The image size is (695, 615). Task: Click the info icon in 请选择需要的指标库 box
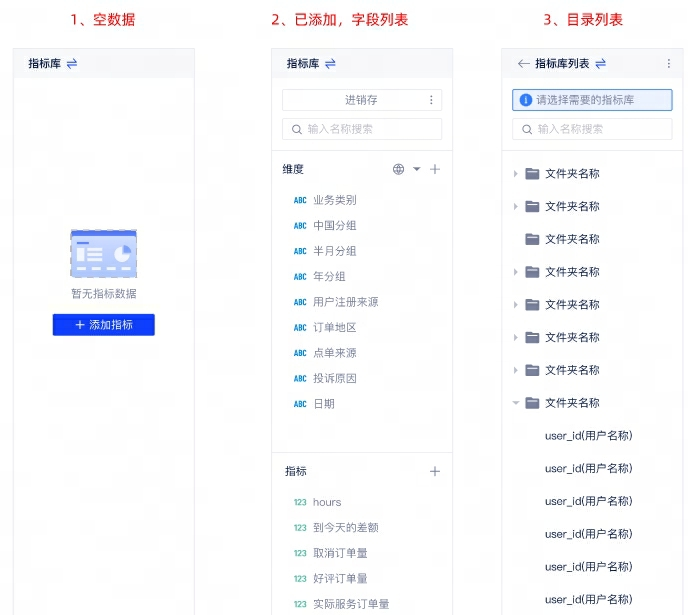[526, 100]
